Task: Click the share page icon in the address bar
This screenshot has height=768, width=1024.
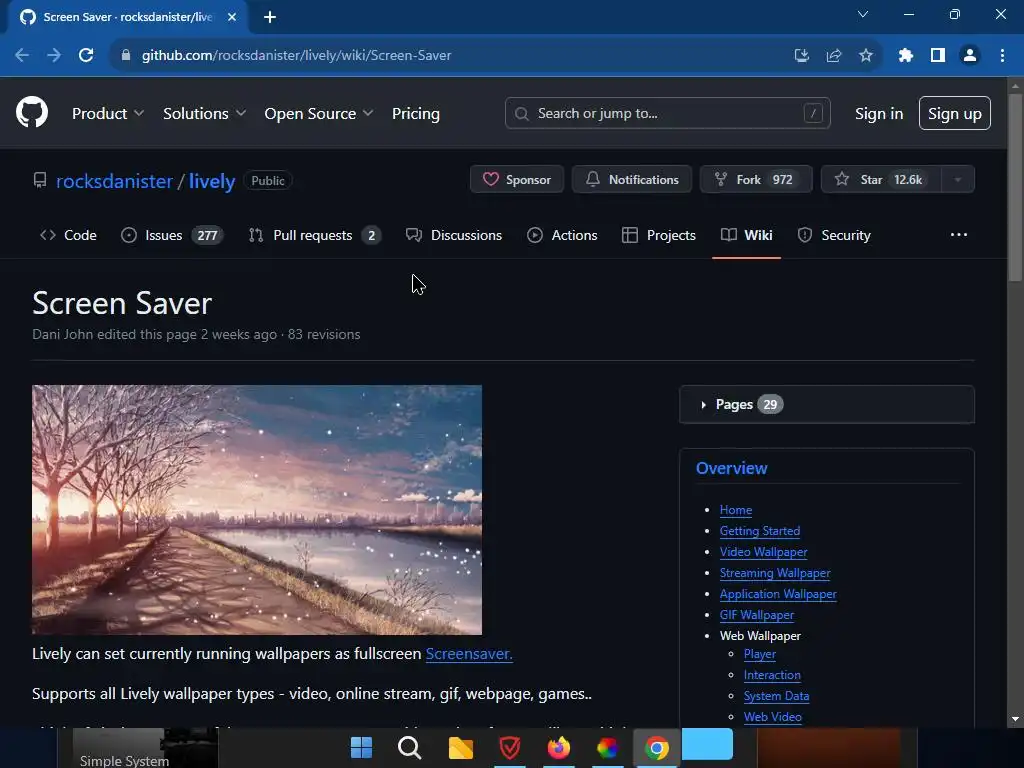Action: [834, 56]
